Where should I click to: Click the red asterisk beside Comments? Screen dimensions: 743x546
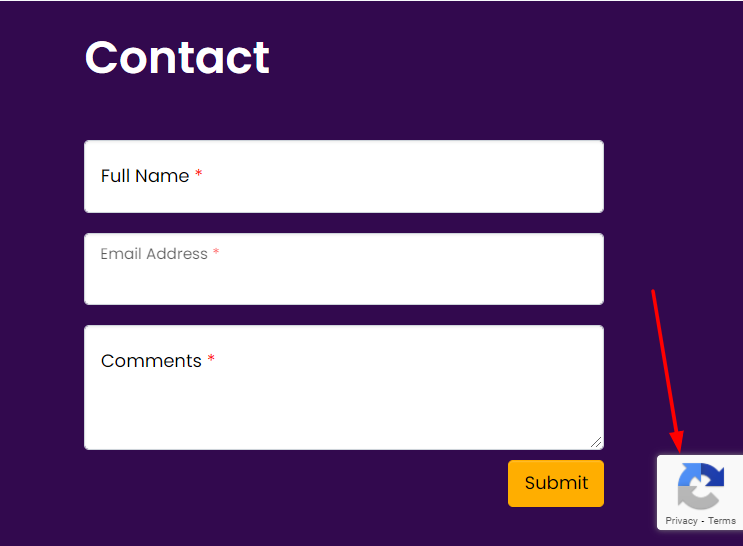(211, 358)
